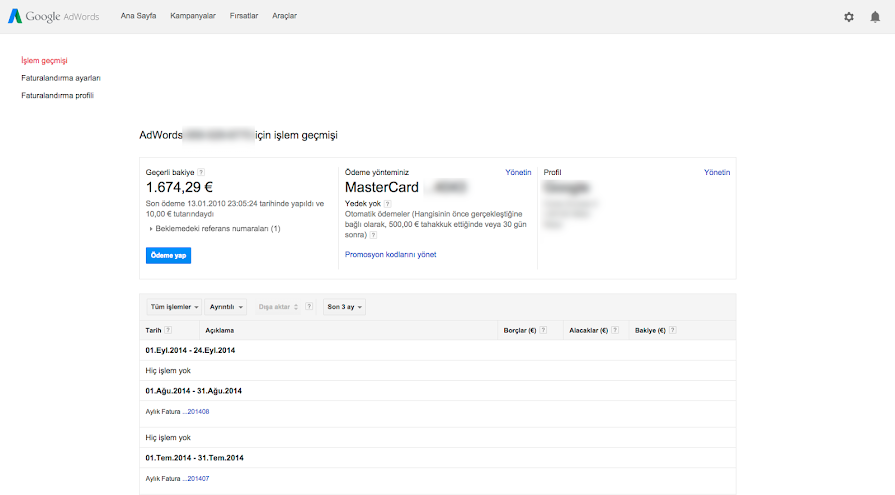Viewport: 895px width, 495px height.
Task: Open the Kampanyalar menu
Action: click(193, 16)
